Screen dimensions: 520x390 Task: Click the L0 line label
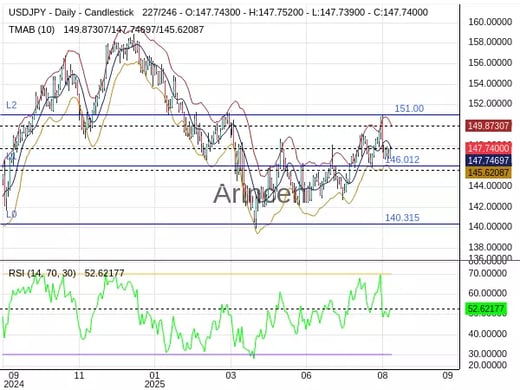tap(11, 214)
